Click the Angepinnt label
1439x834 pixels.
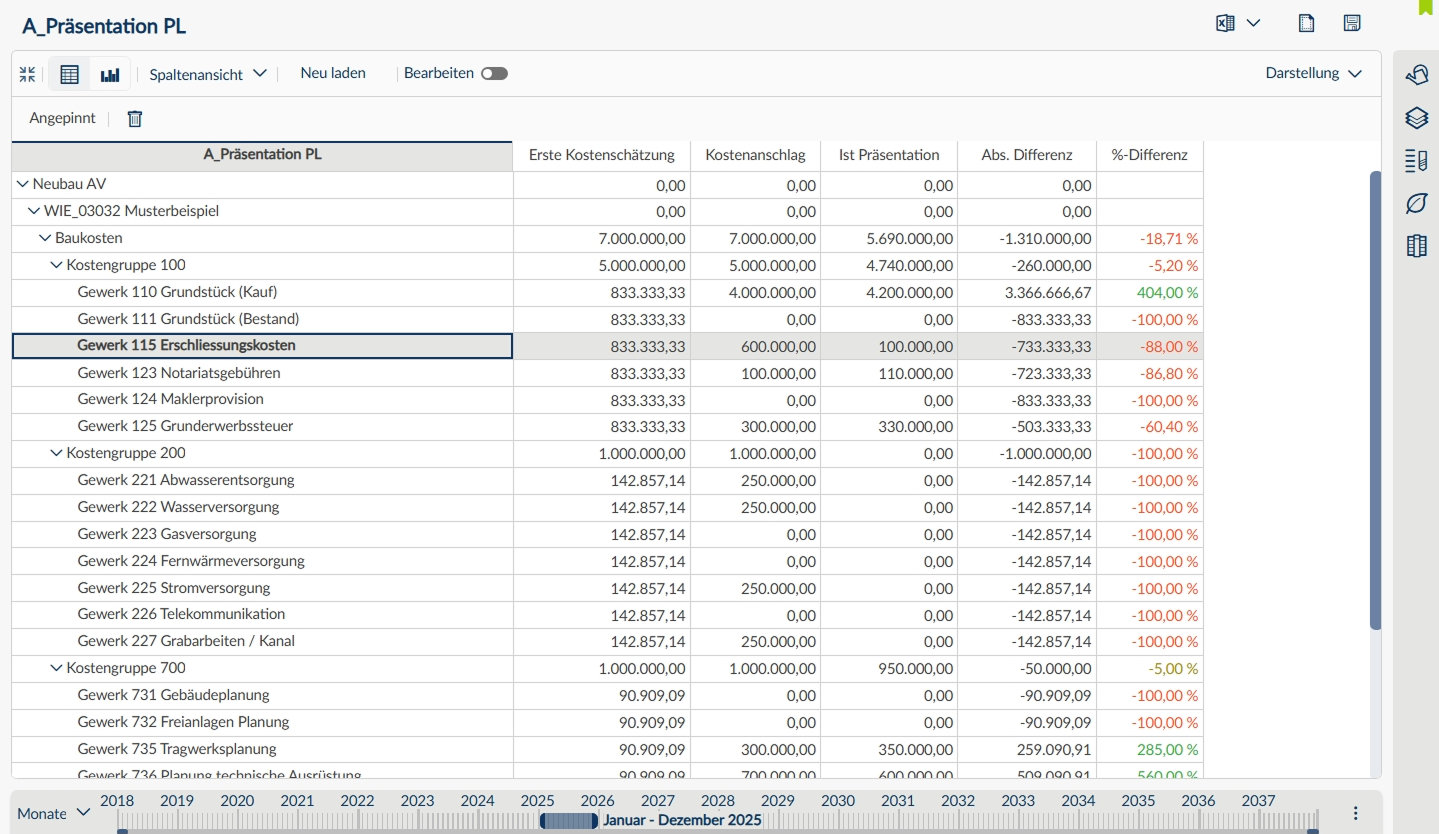[62, 118]
